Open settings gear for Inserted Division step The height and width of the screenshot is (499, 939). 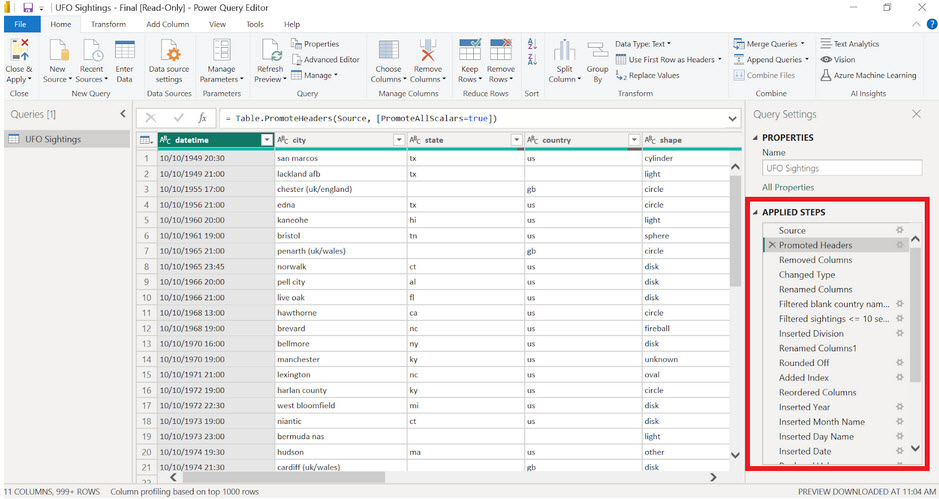(x=899, y=333)
